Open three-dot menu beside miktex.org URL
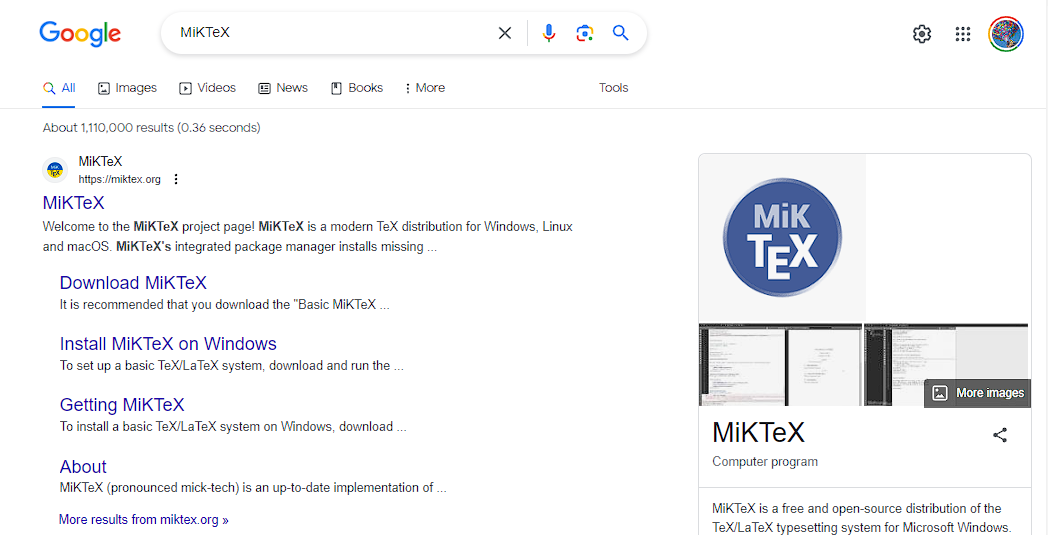 (x=176, y=179)
